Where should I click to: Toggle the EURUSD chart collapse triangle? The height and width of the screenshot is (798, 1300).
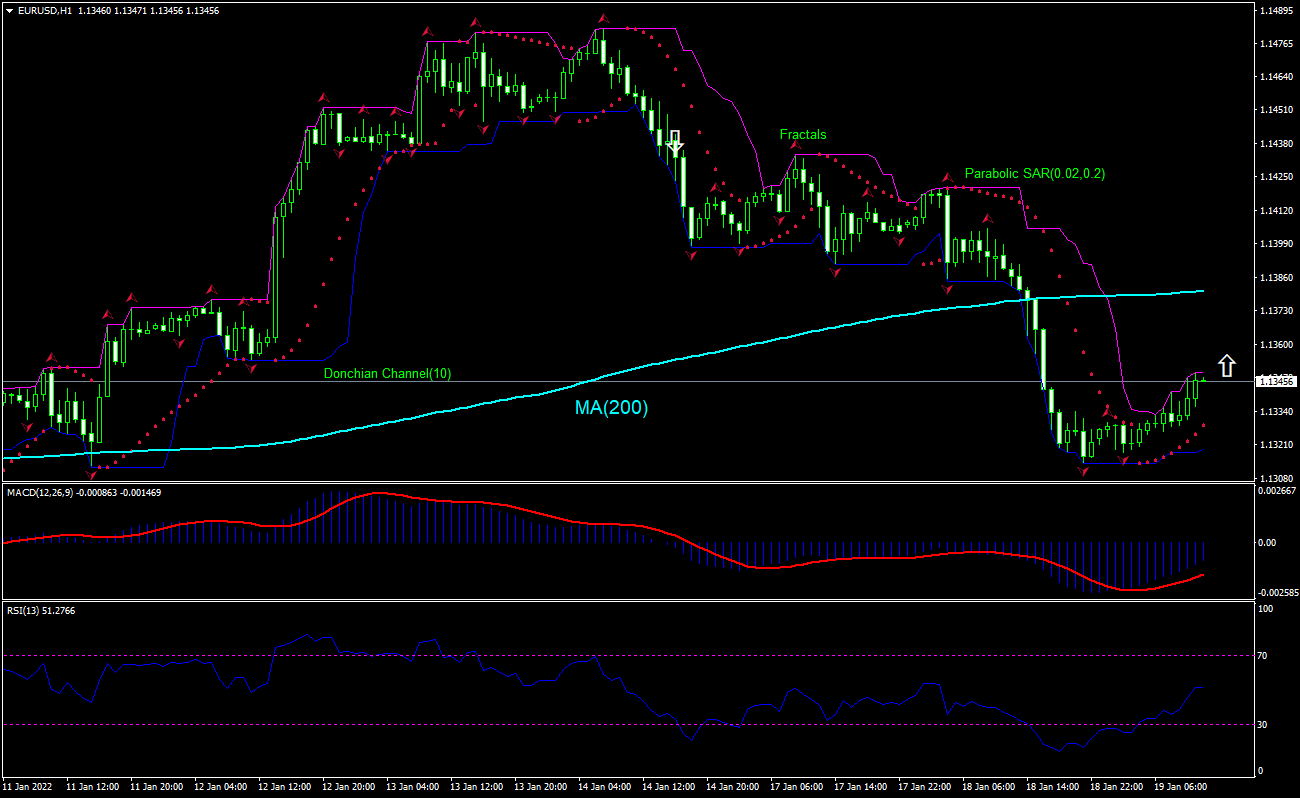(x=8, y=11)
